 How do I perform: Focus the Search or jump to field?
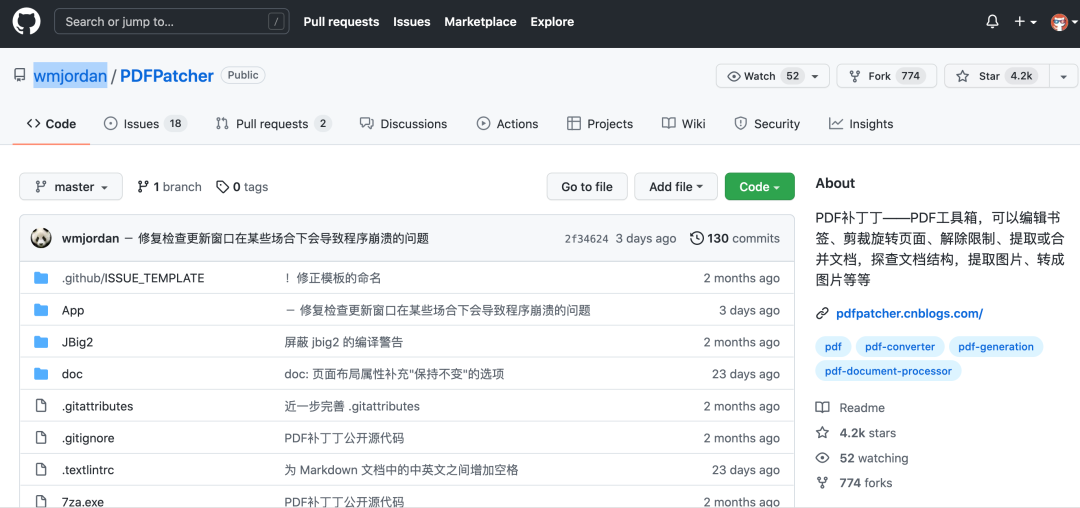172,21
